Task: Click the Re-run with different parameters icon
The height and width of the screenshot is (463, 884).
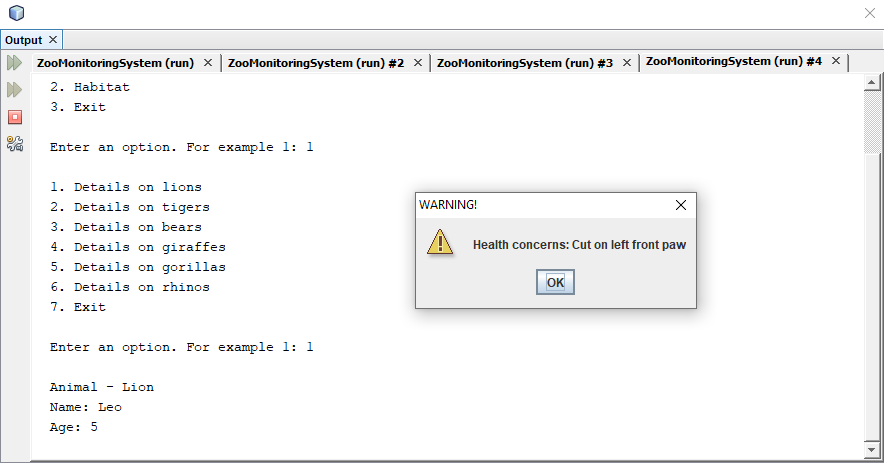Action: coord(14,90)
